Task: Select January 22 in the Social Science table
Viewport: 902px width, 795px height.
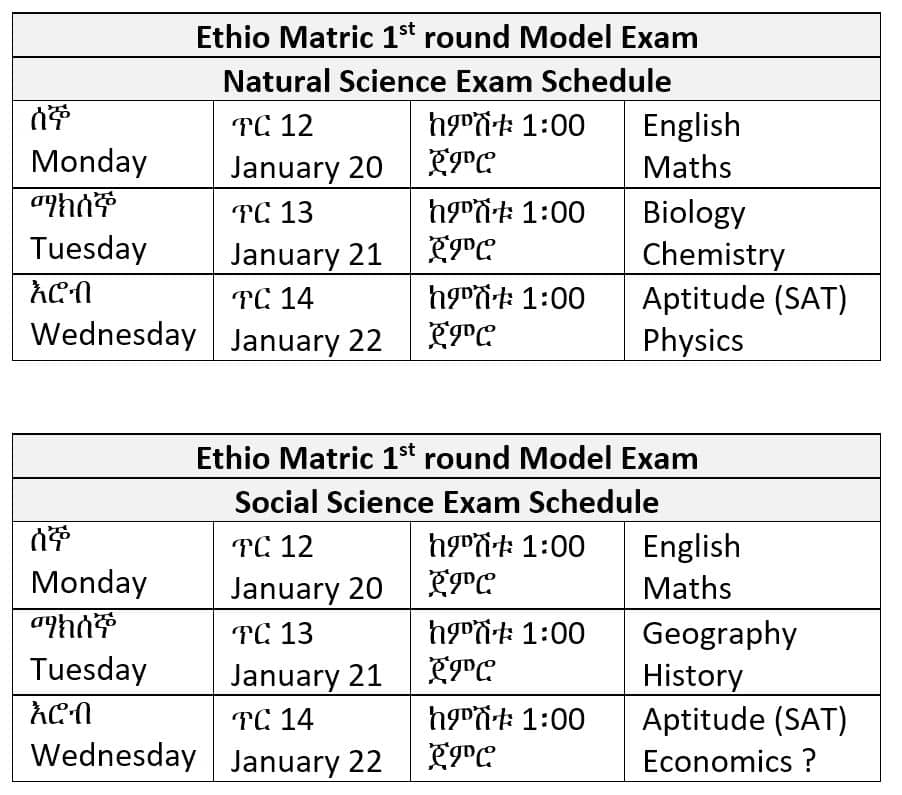Action: pos(306,761)
